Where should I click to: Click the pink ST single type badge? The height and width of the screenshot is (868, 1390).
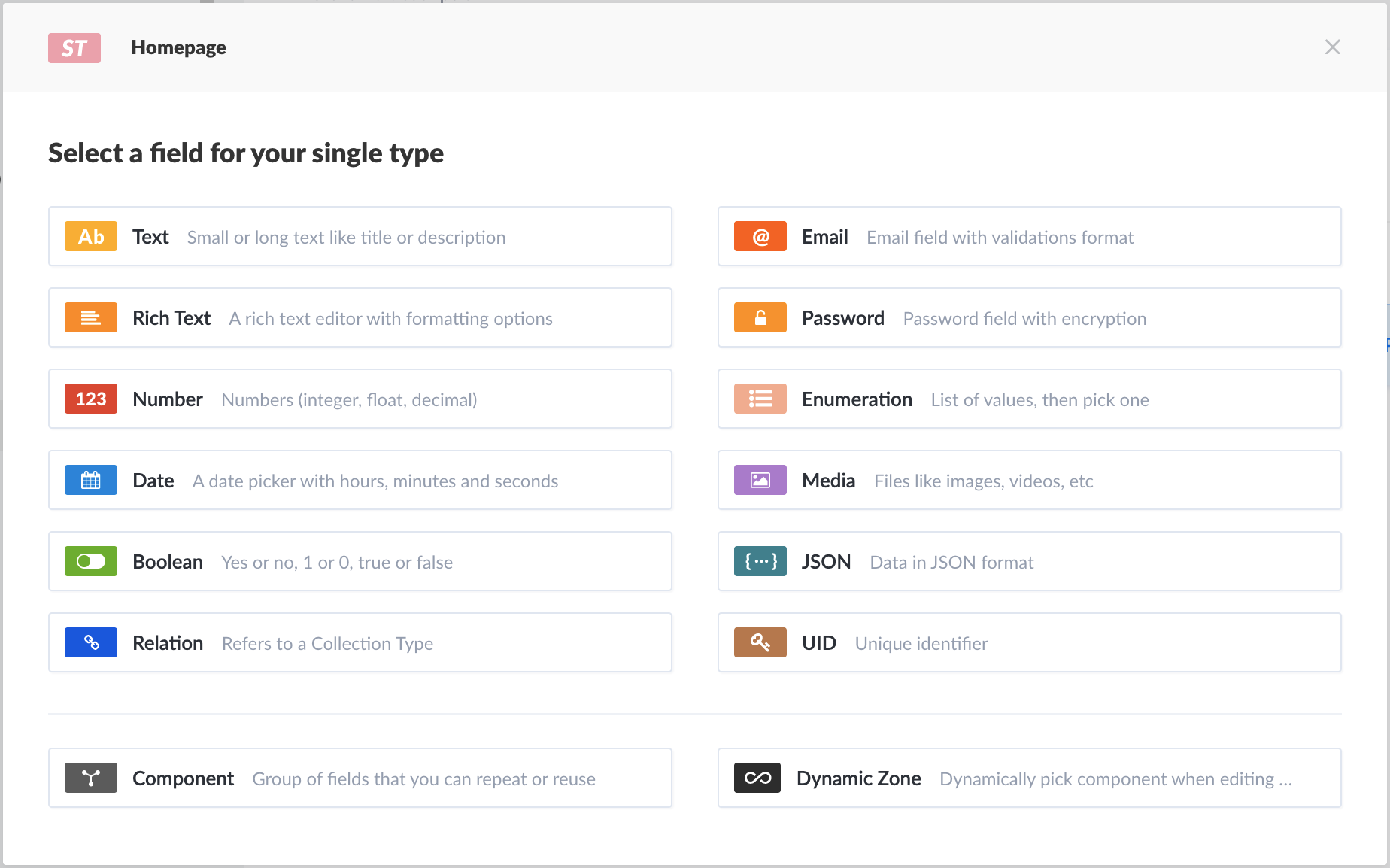point(74,48)
